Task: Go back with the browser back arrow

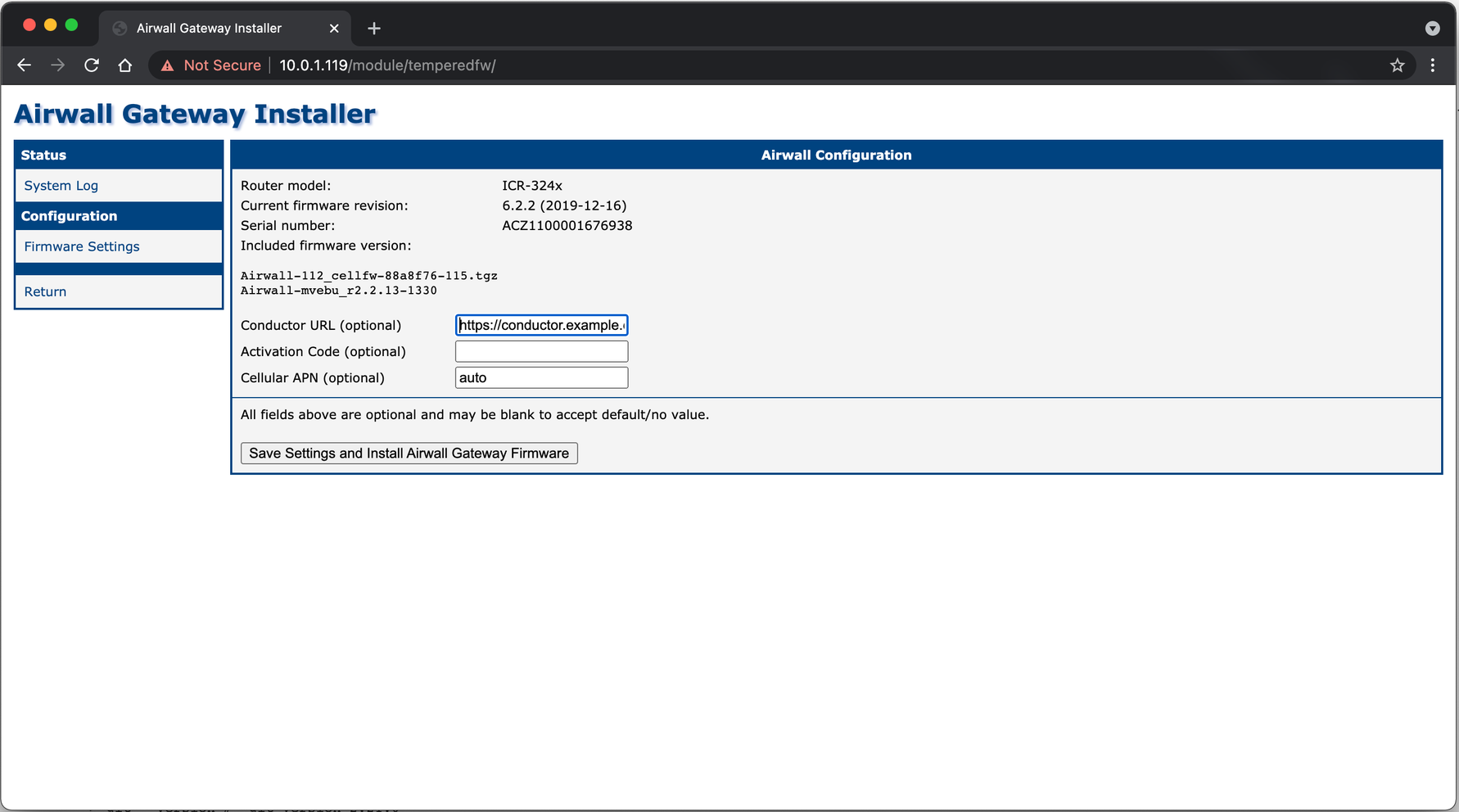Action: [24, 65]
